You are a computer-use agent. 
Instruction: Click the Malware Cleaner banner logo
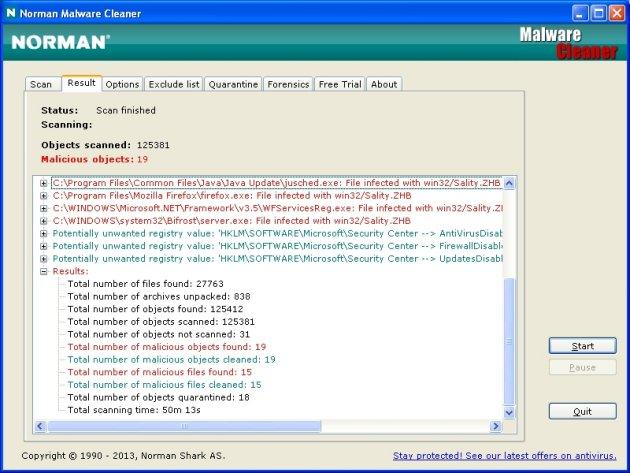coord(568,43)
